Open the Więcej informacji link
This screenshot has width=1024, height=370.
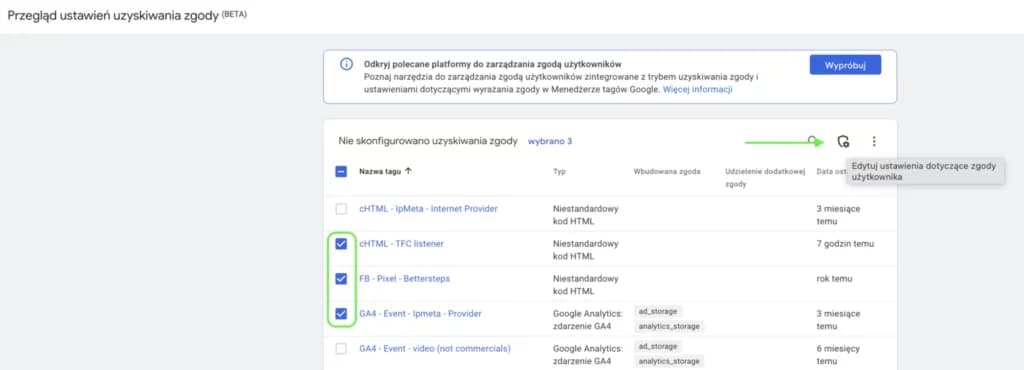697,89
